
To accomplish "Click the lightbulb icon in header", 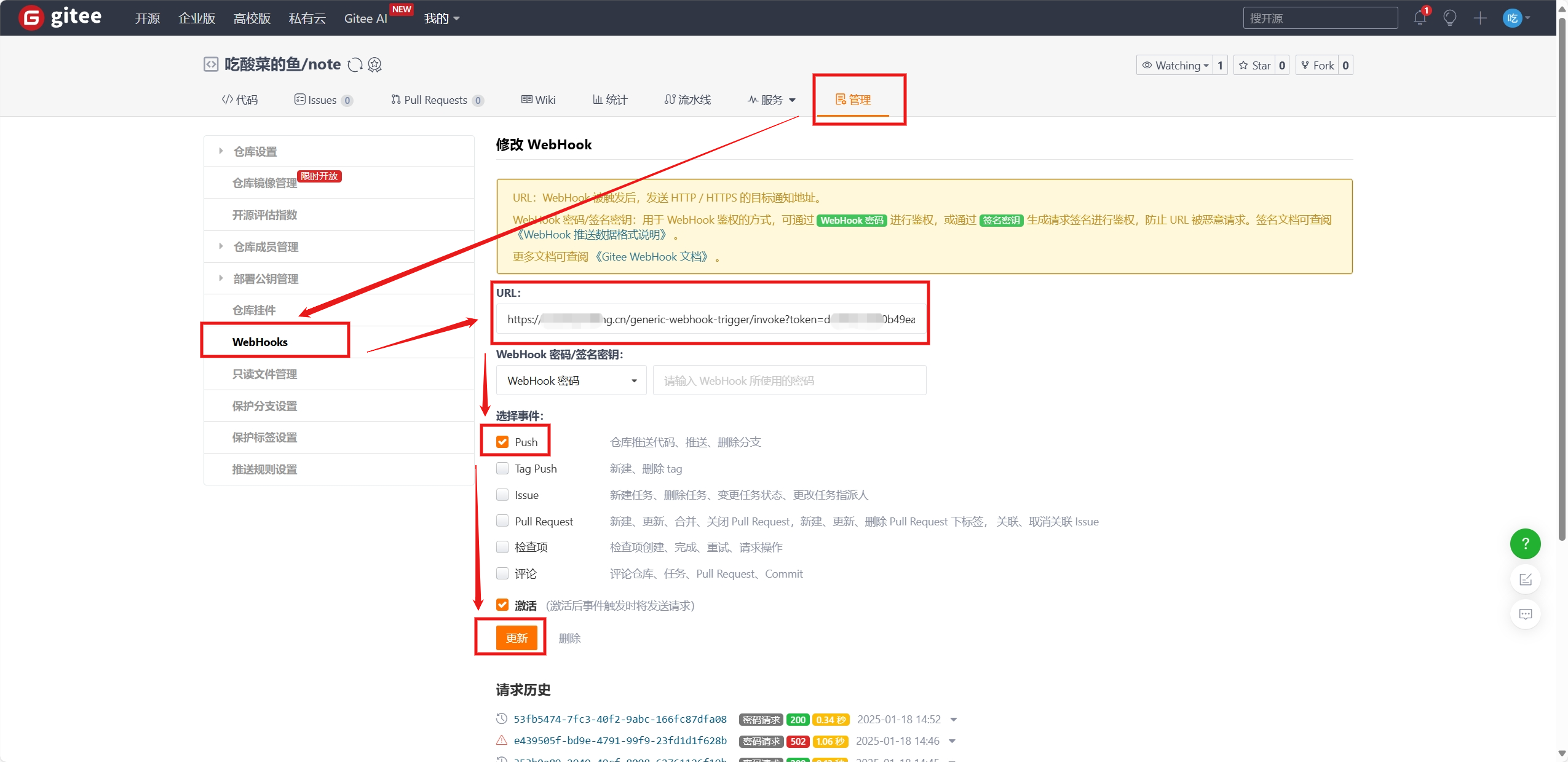I will 1449,18.
